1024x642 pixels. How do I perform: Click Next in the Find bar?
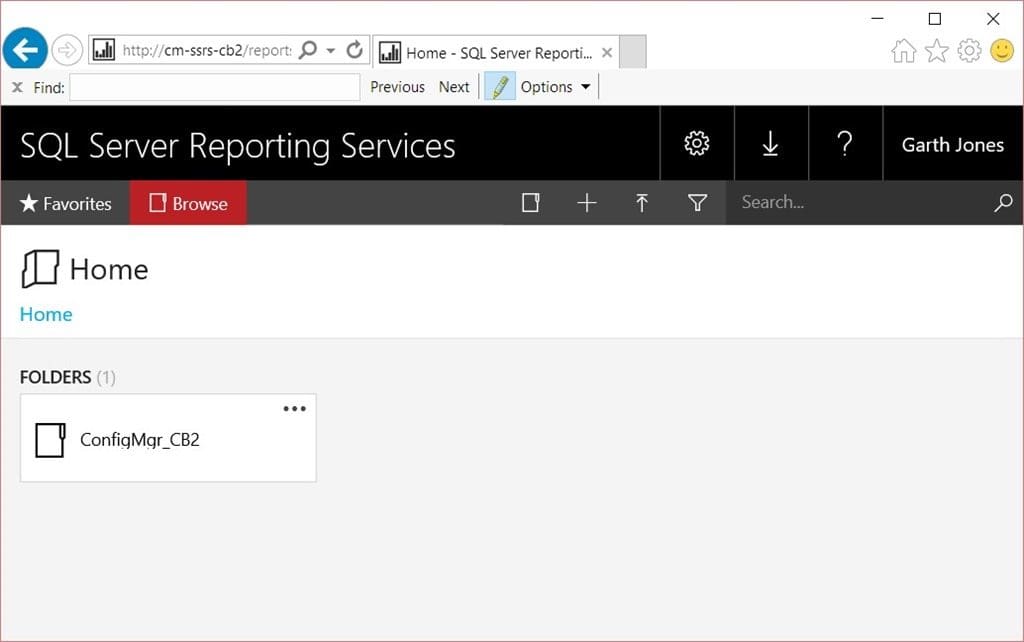click(454, 87)
